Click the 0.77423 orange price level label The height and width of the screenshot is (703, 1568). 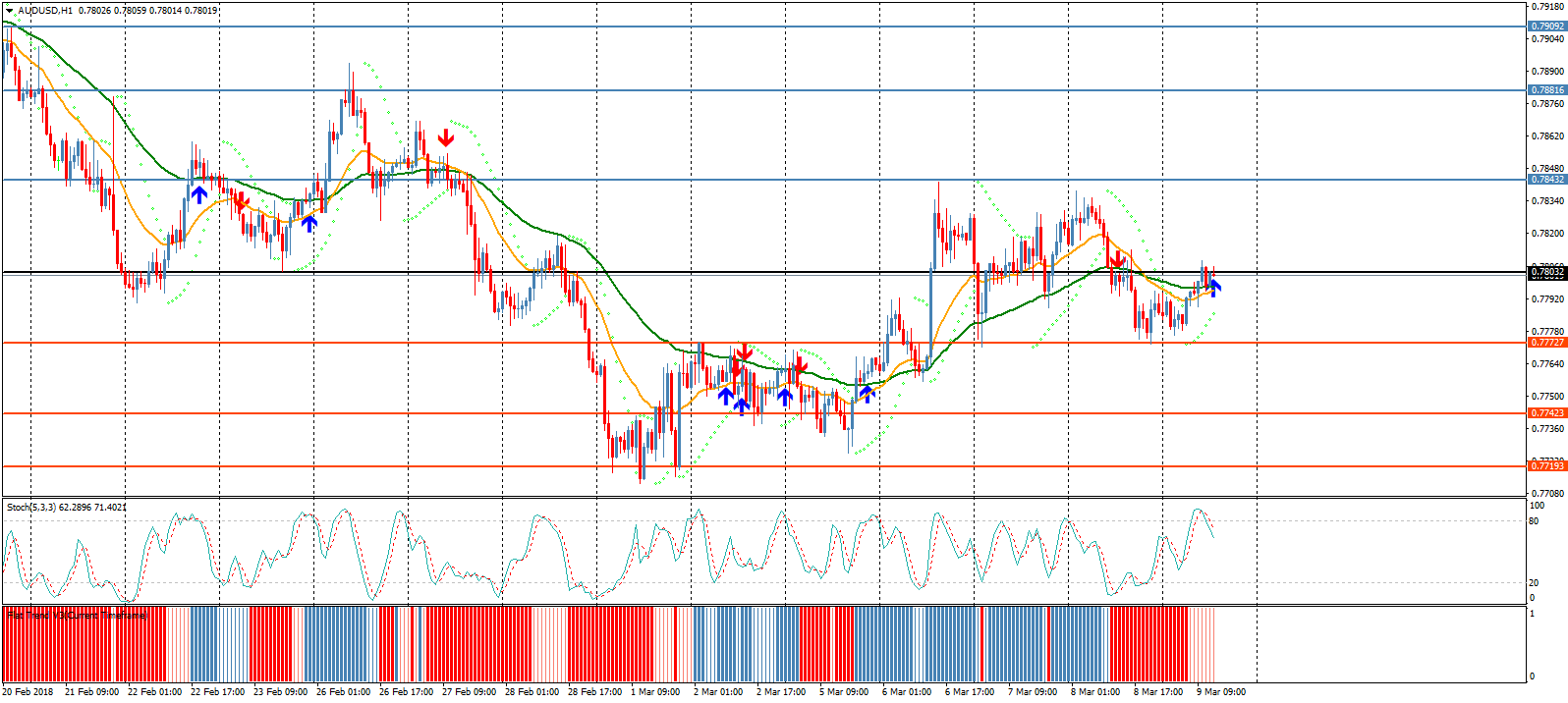click(1546, 413)
